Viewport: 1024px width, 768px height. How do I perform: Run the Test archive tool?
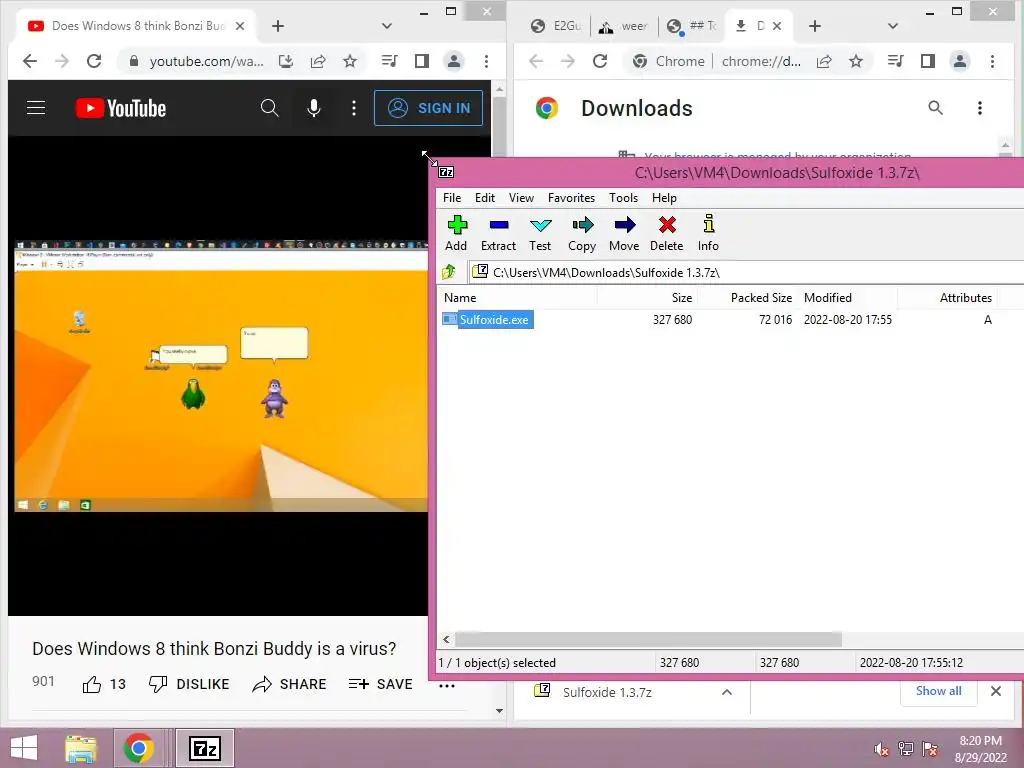(540, 233)
